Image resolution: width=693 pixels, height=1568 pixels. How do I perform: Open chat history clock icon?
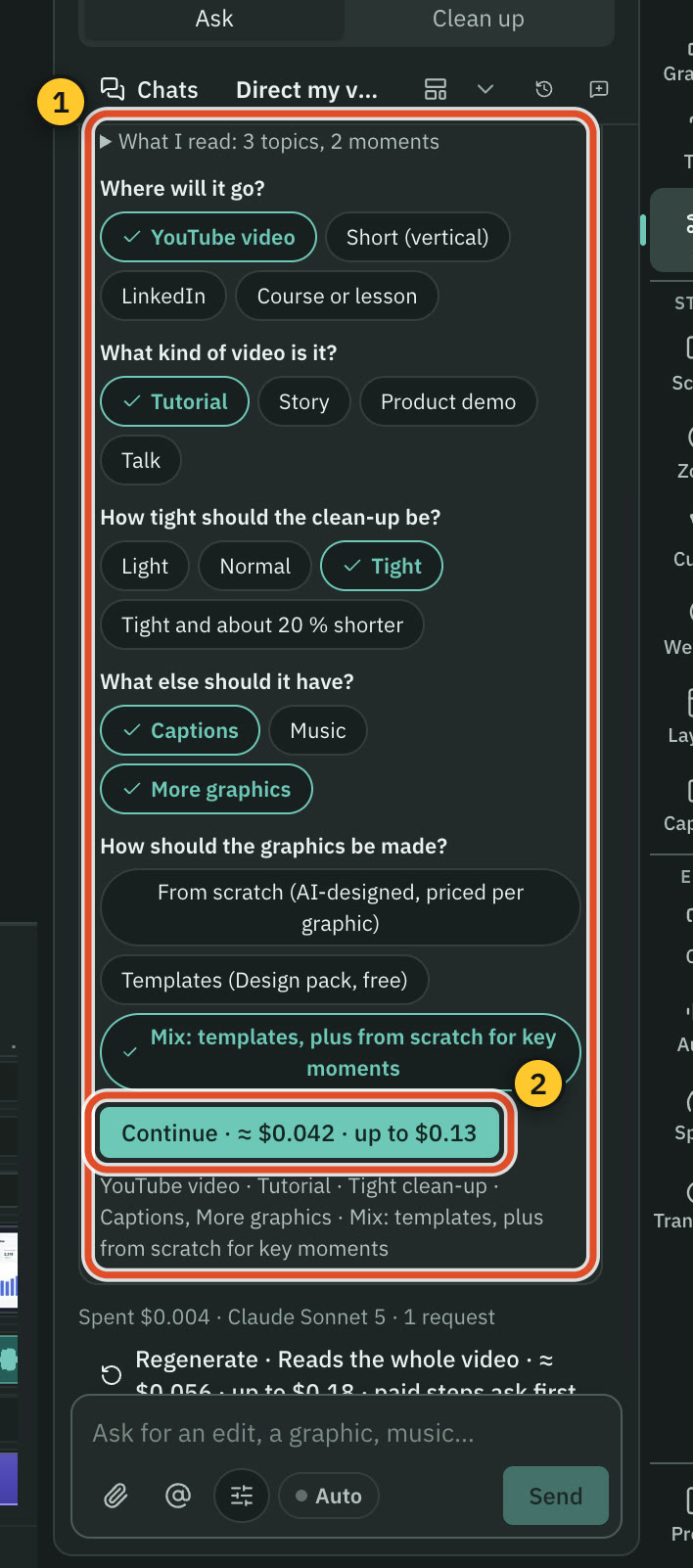pos(544,89)
